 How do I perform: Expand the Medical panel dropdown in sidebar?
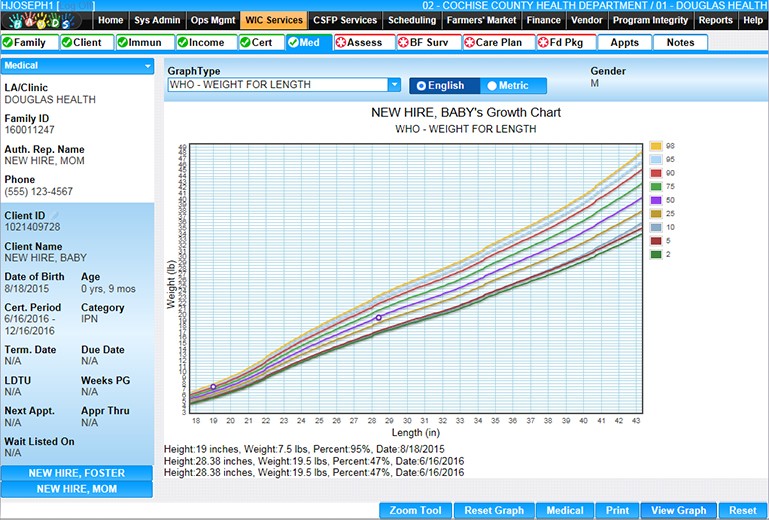(148, 66)
